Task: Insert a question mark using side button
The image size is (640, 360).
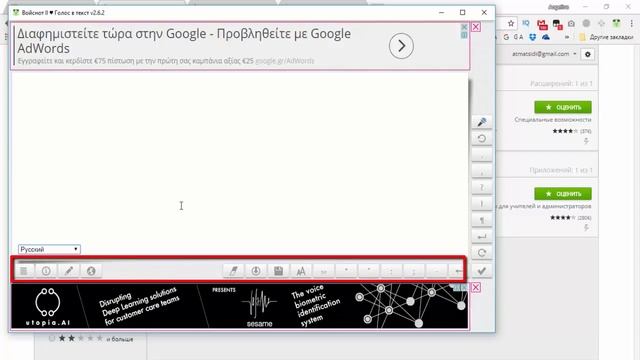Action: 482,187
